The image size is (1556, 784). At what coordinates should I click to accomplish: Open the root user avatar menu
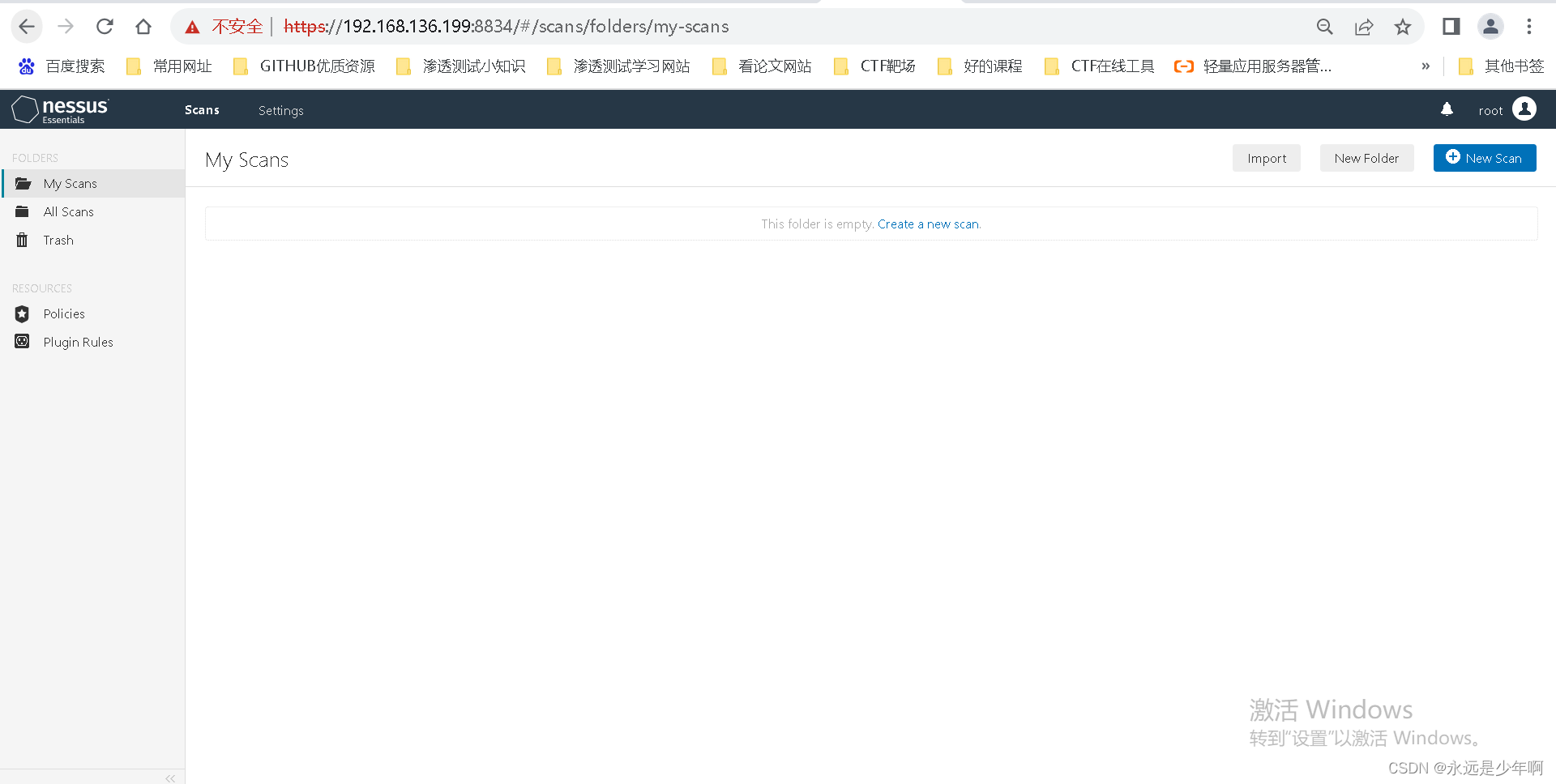pyautogui.click(x=1524, y=109)
